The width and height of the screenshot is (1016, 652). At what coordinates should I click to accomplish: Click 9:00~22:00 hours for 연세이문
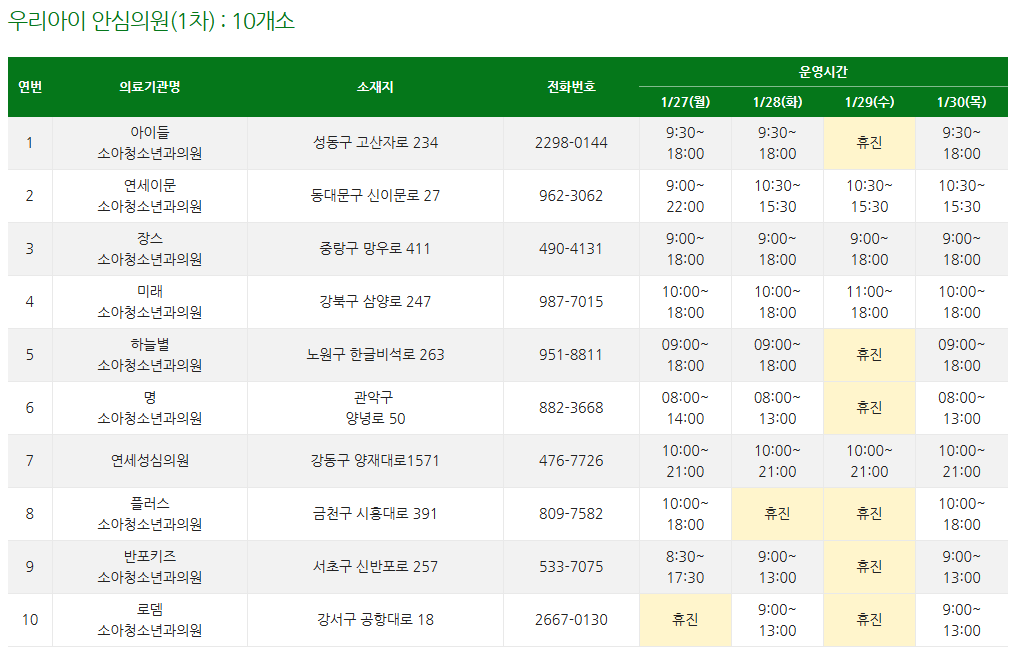click(685, 196)
